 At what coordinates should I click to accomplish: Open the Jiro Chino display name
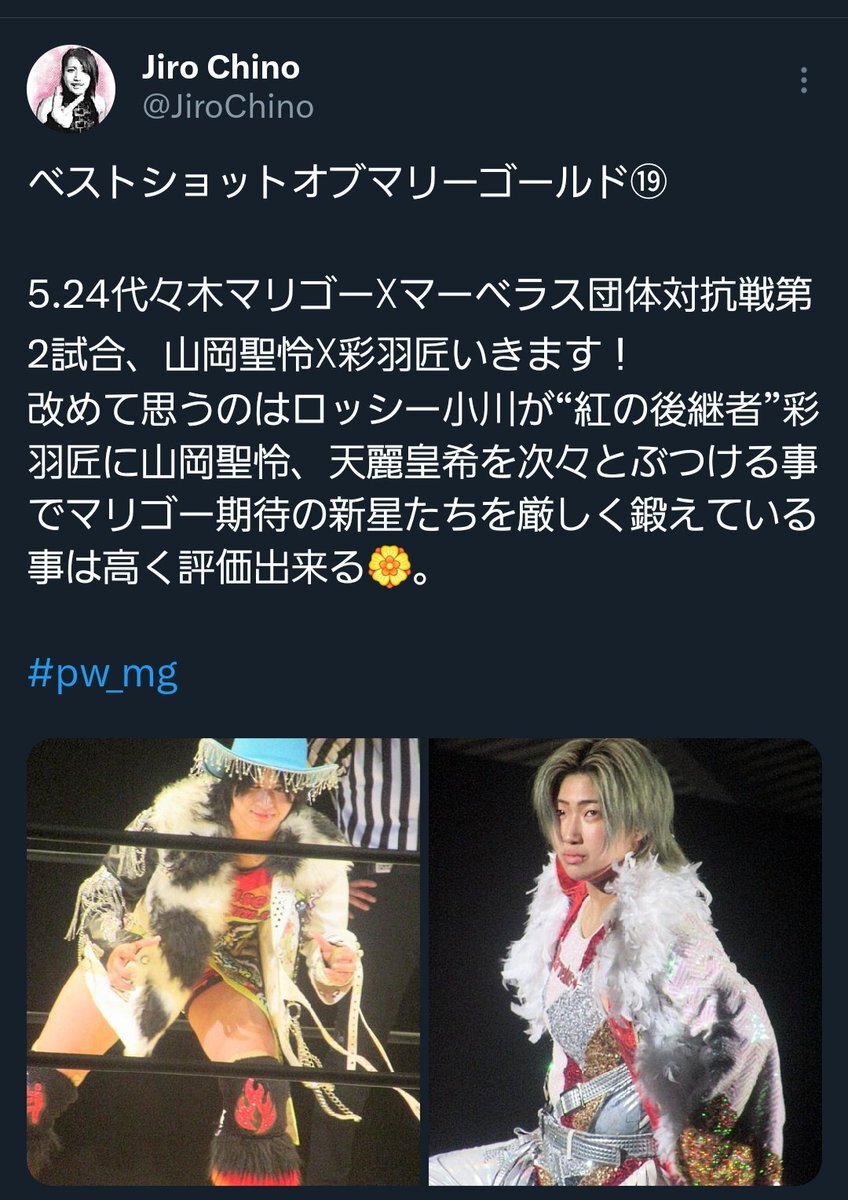coord(222,68)
